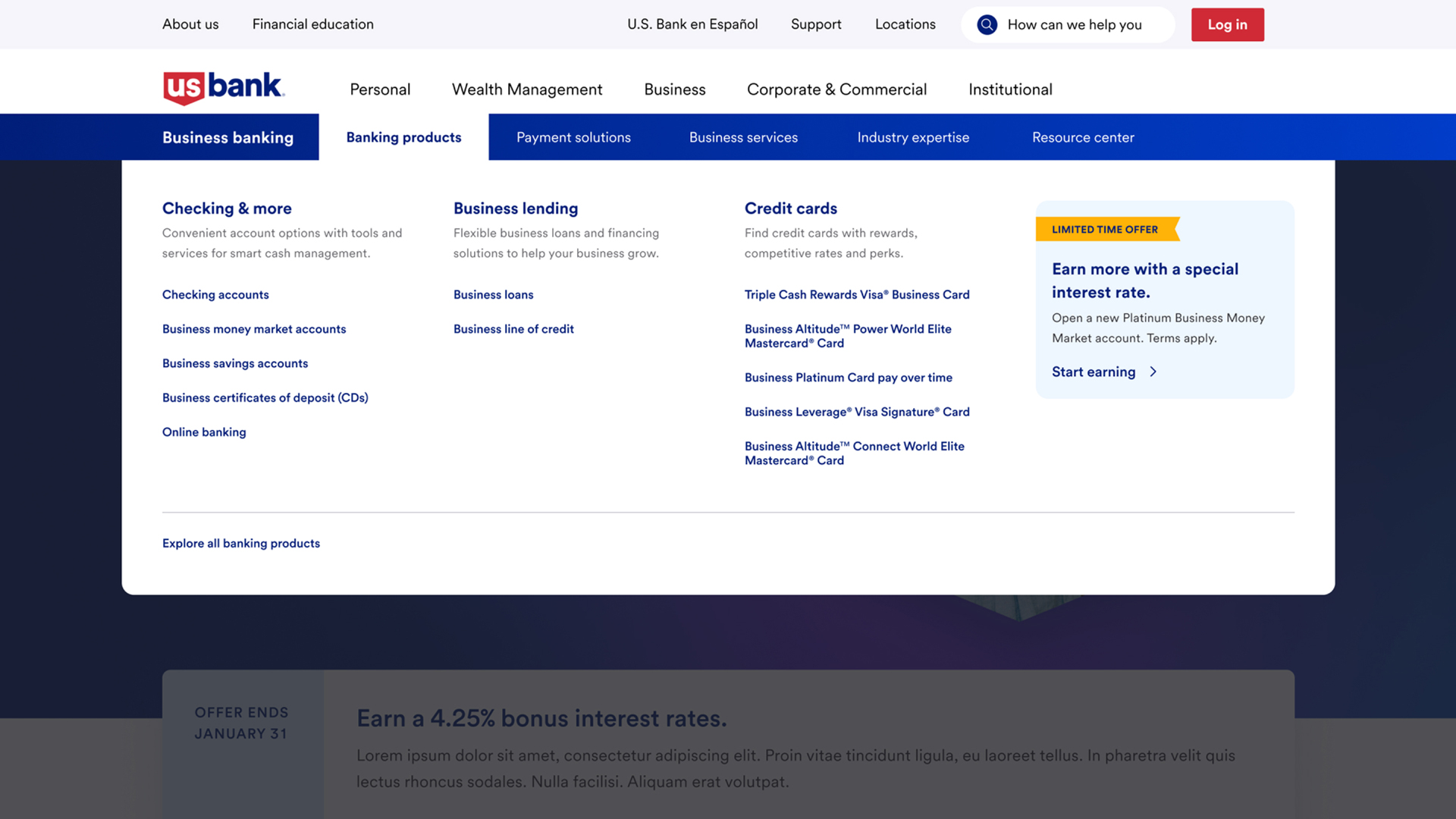This screenshot has width=1456, height=819.
Task: Go to Business loans
Action: (x=494, y=294)
